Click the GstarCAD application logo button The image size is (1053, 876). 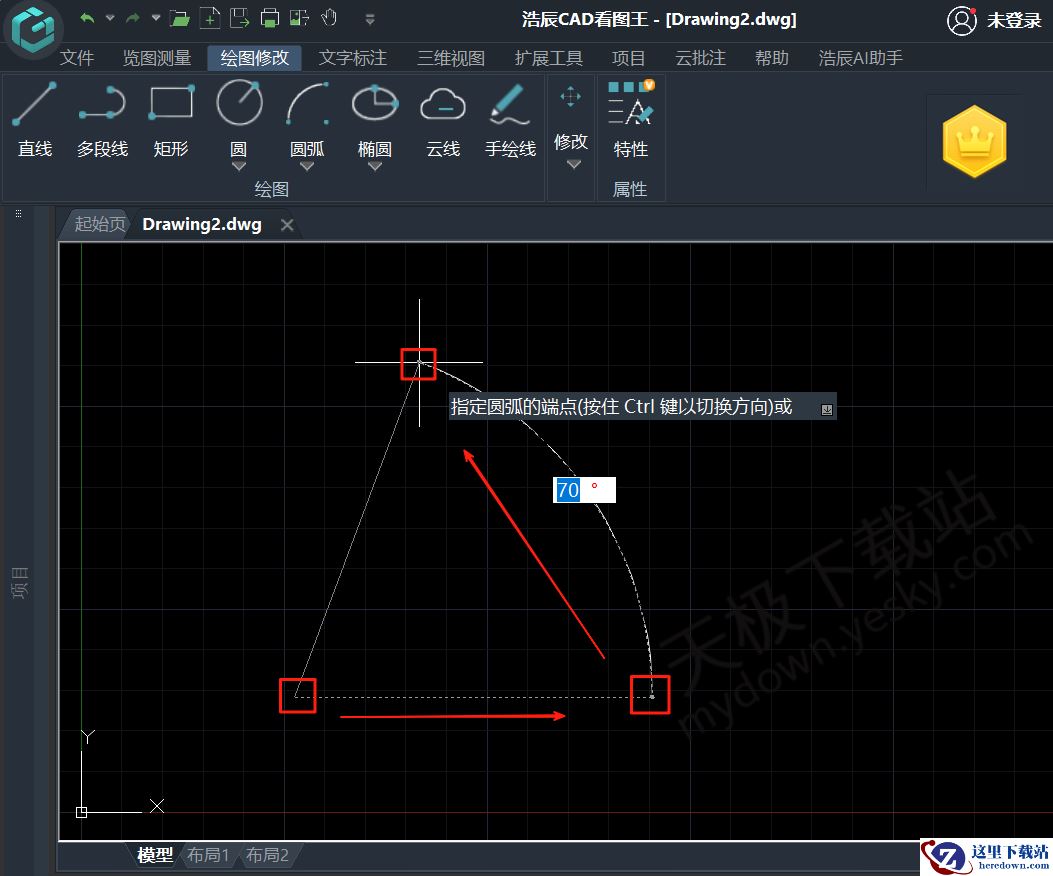pos(32,28)
